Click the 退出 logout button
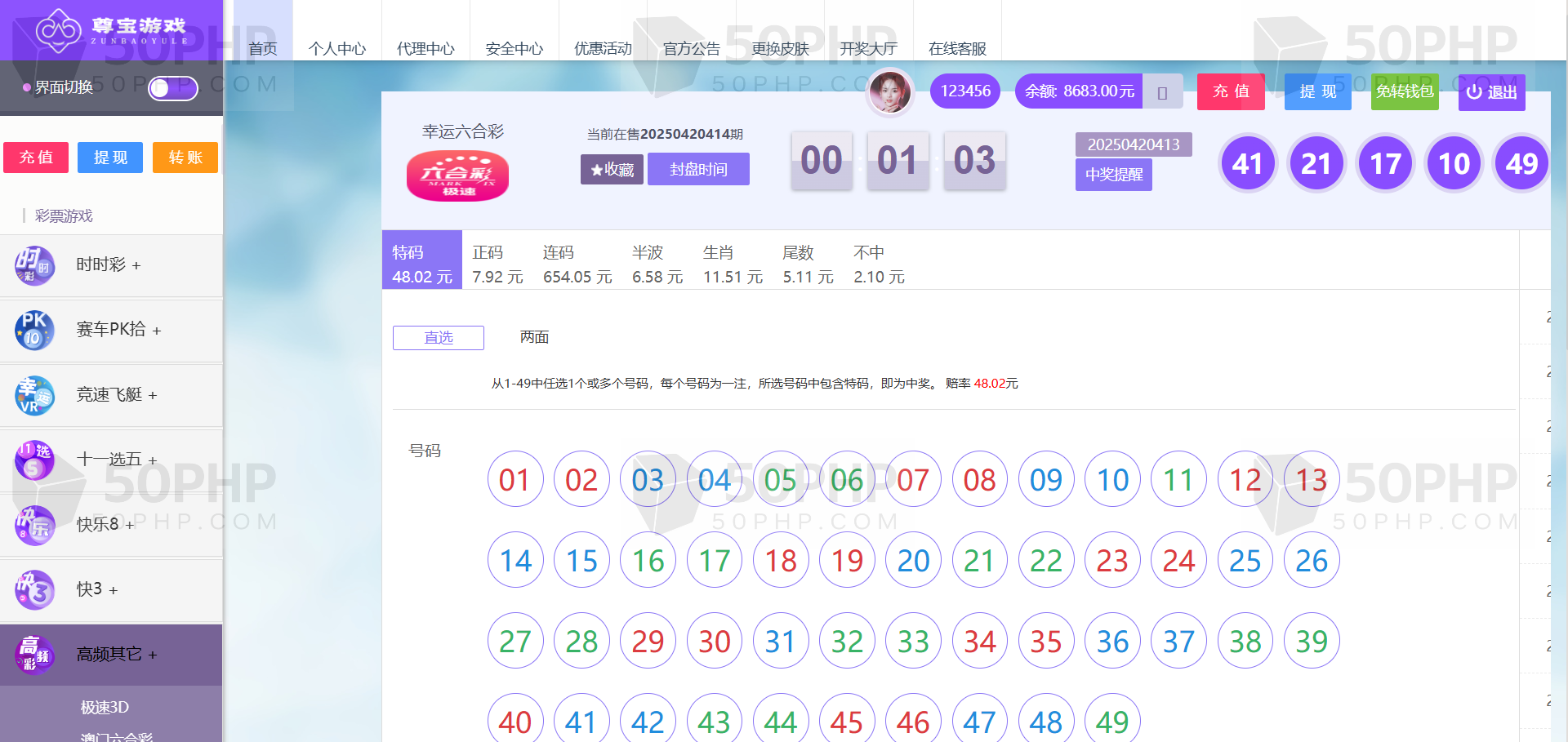The height and width of the screenshot is (742, 1568). tap(1491, 92)
